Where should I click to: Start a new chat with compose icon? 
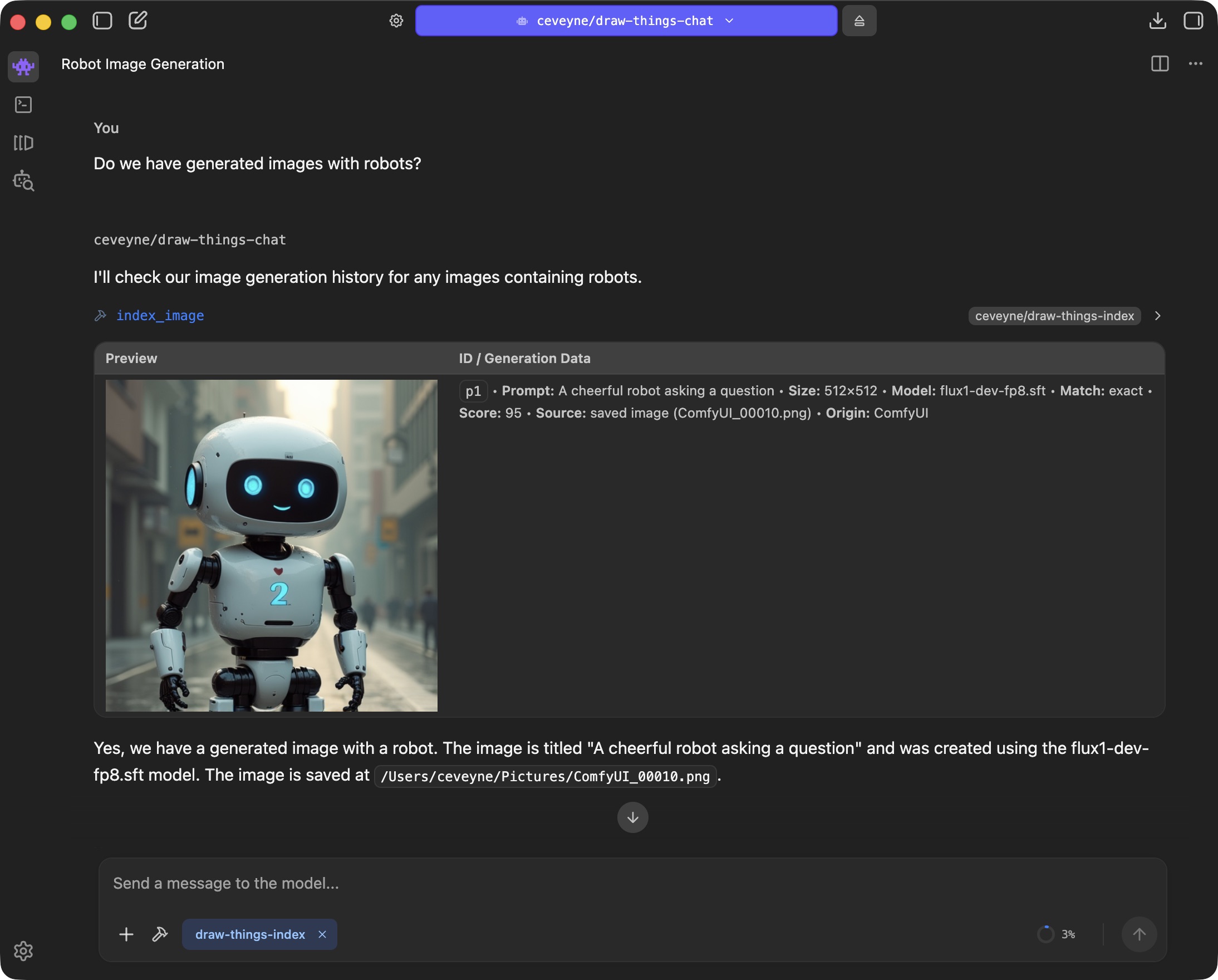click(138, 21)
